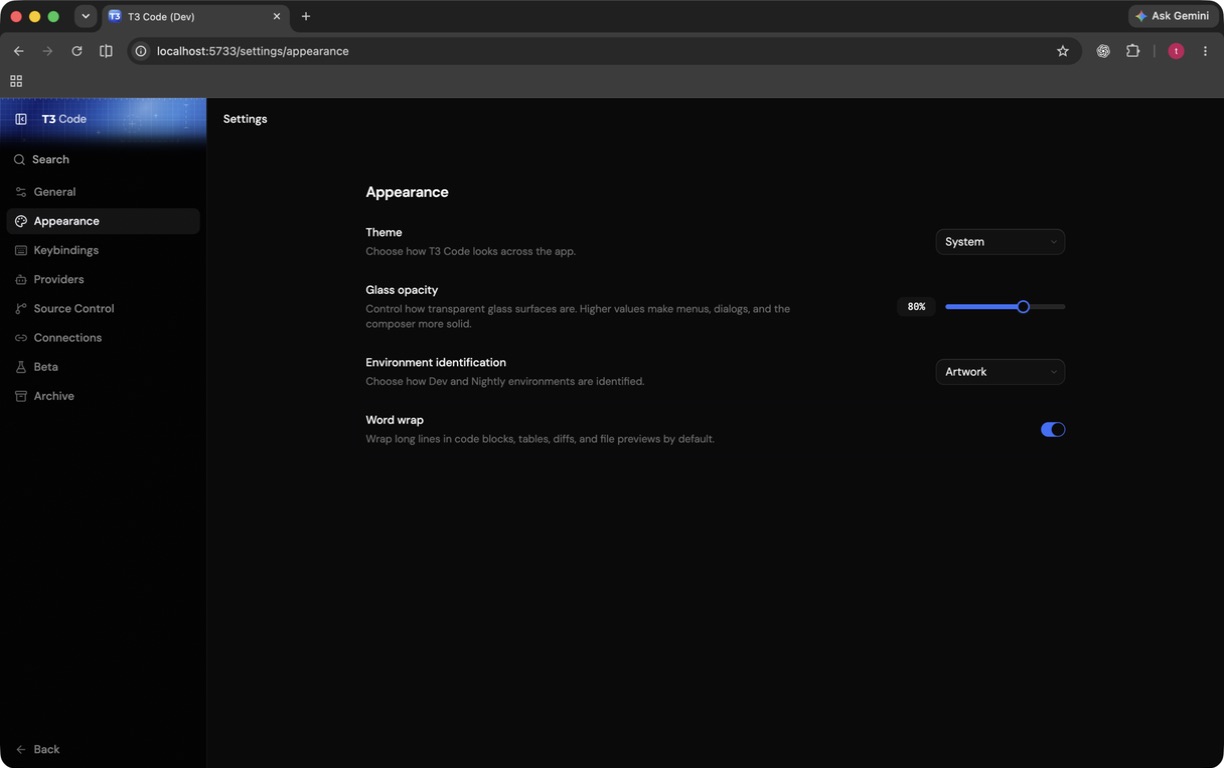Image resolution: width=1224 pixels, height=768 pixels.
Task: Click the address bar URL
Action: (253, 51)
